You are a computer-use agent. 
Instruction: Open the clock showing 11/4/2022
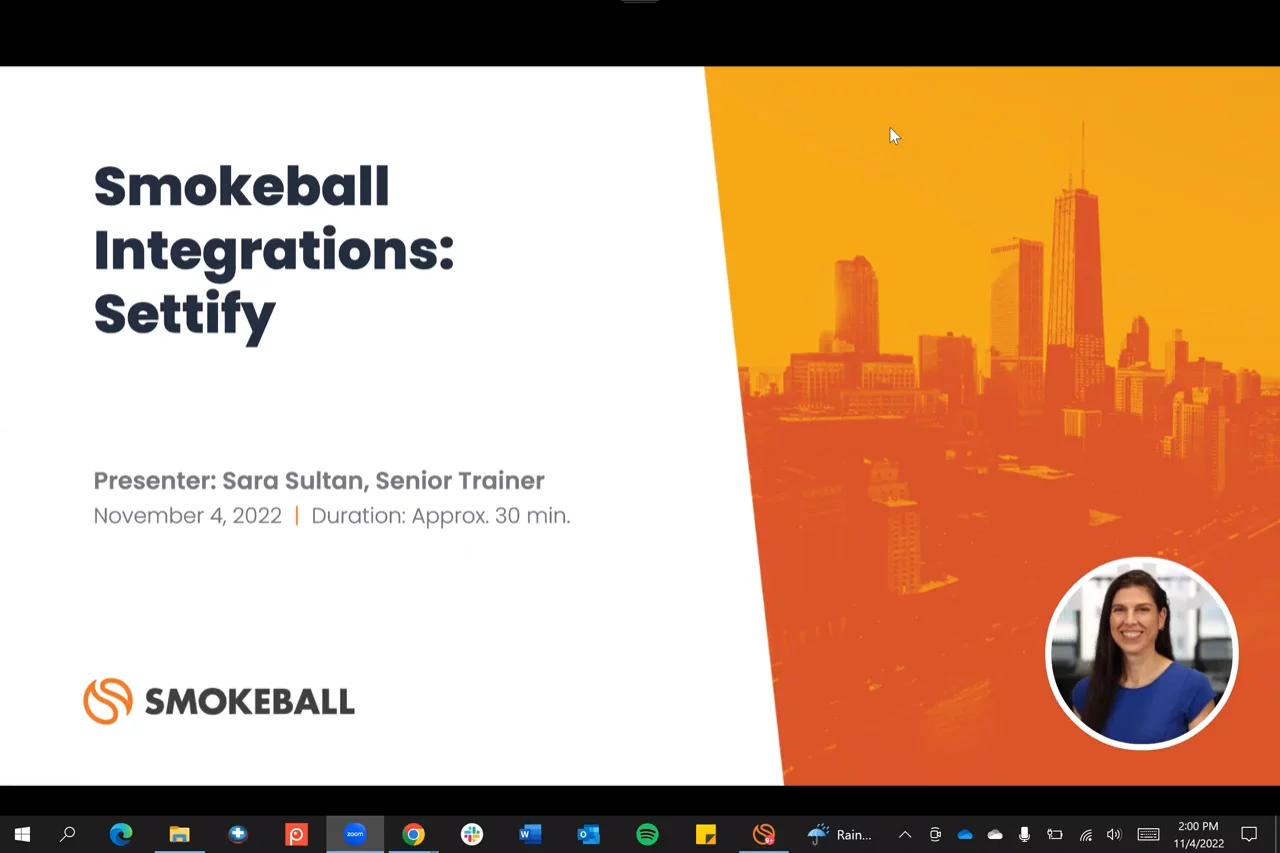tap(1198, 834)
